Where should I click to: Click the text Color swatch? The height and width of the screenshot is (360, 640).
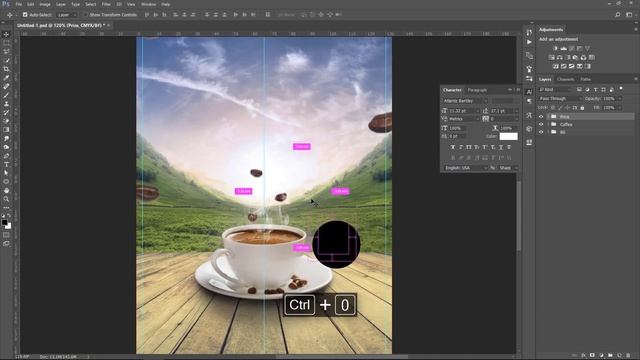click(508, 136)
